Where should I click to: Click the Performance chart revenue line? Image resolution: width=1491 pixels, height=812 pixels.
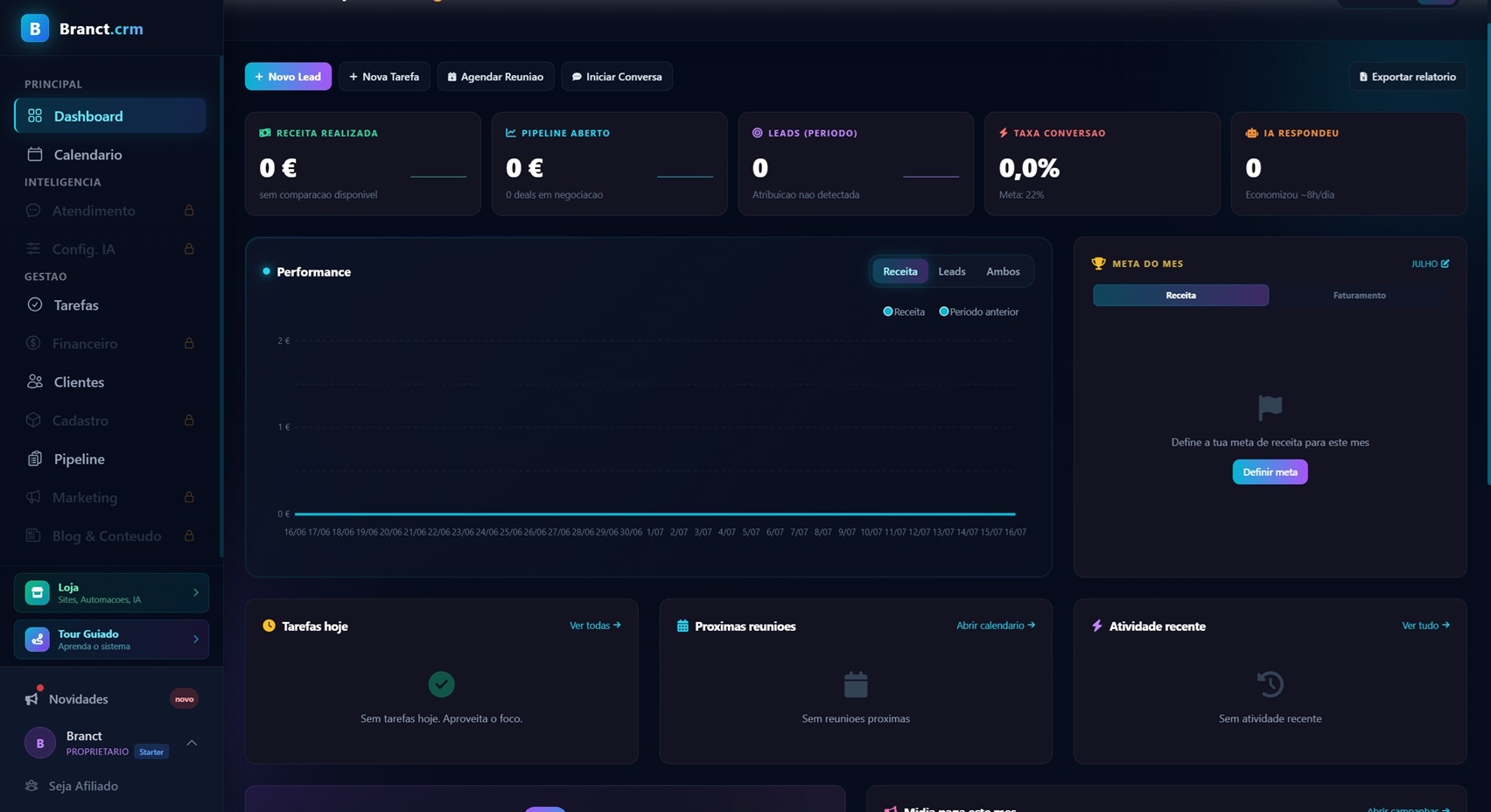click(x=654, y=514)
